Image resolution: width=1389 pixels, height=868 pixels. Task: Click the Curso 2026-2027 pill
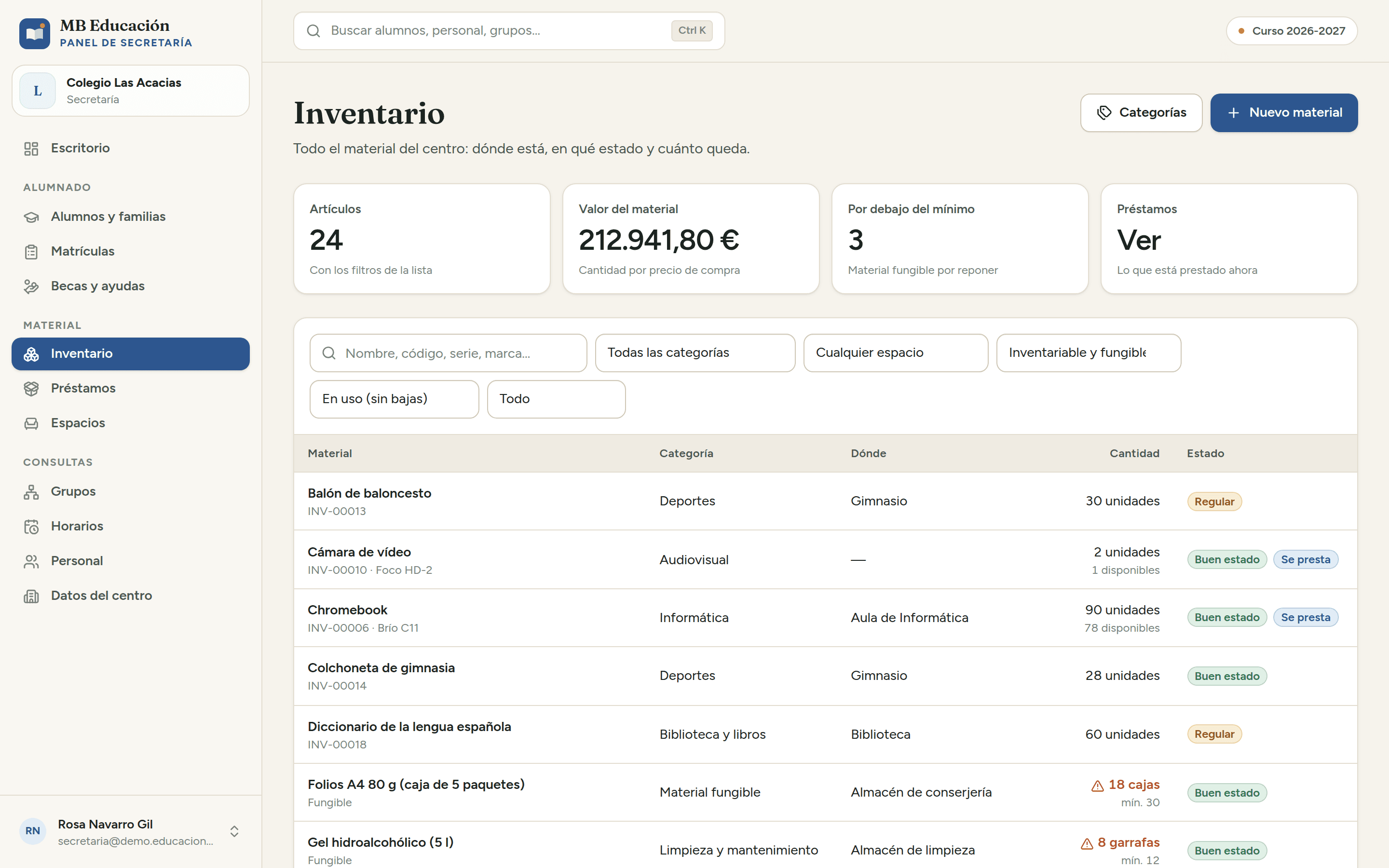tap(1291, 31)
